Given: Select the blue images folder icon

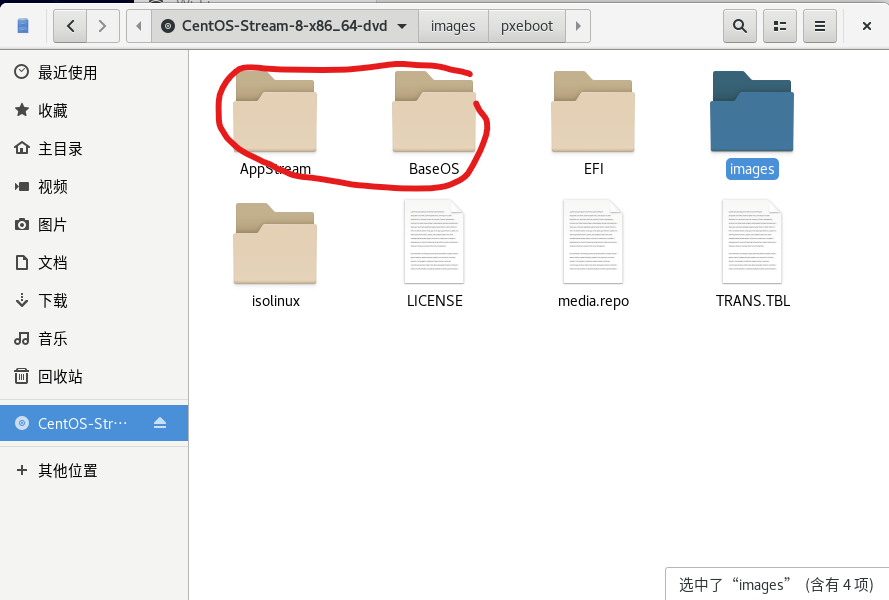Looking at the screenshot, I should coord(752,111).
